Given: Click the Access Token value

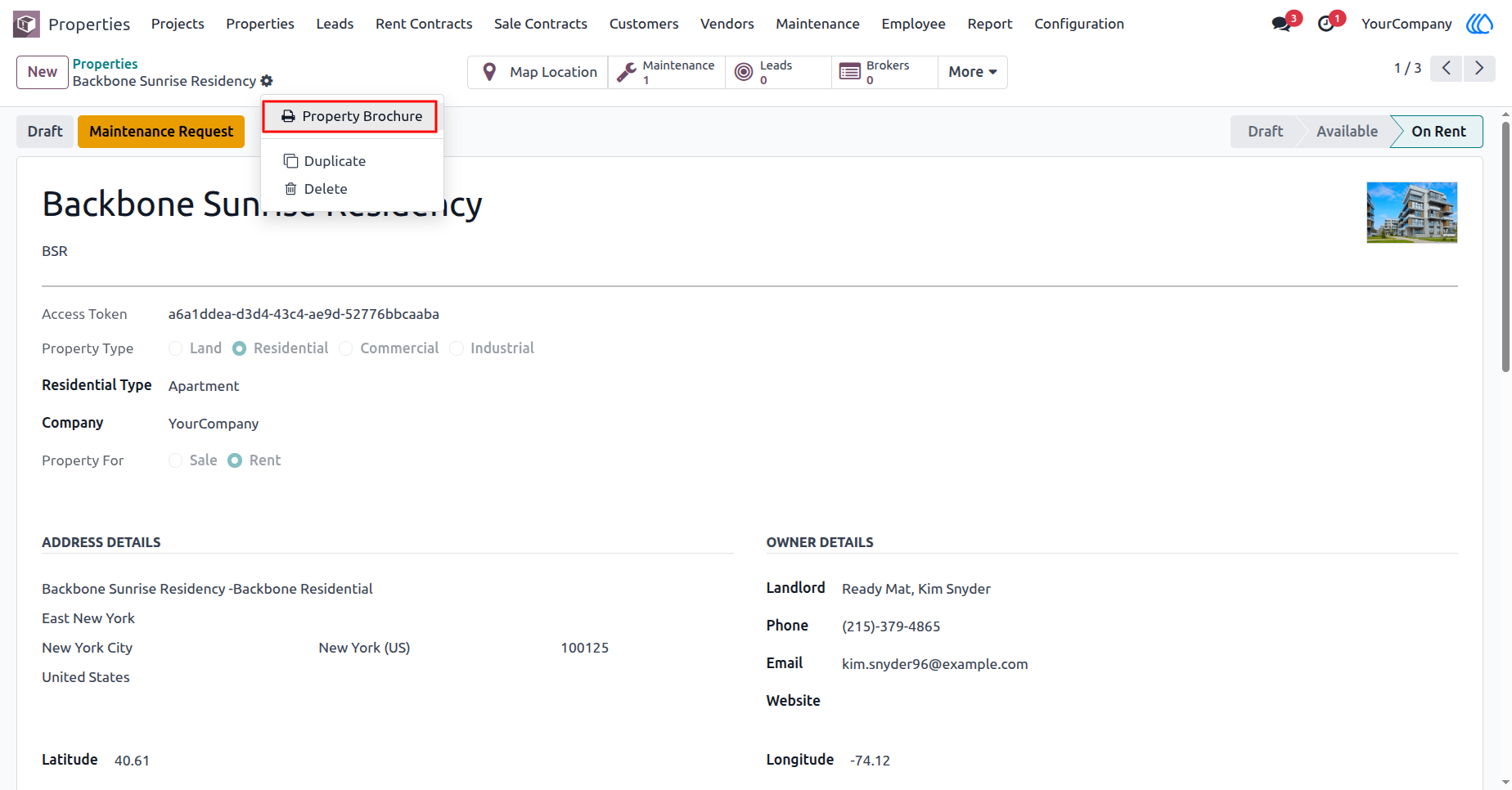Looking at the screenshot, I should tap(304, 314).
